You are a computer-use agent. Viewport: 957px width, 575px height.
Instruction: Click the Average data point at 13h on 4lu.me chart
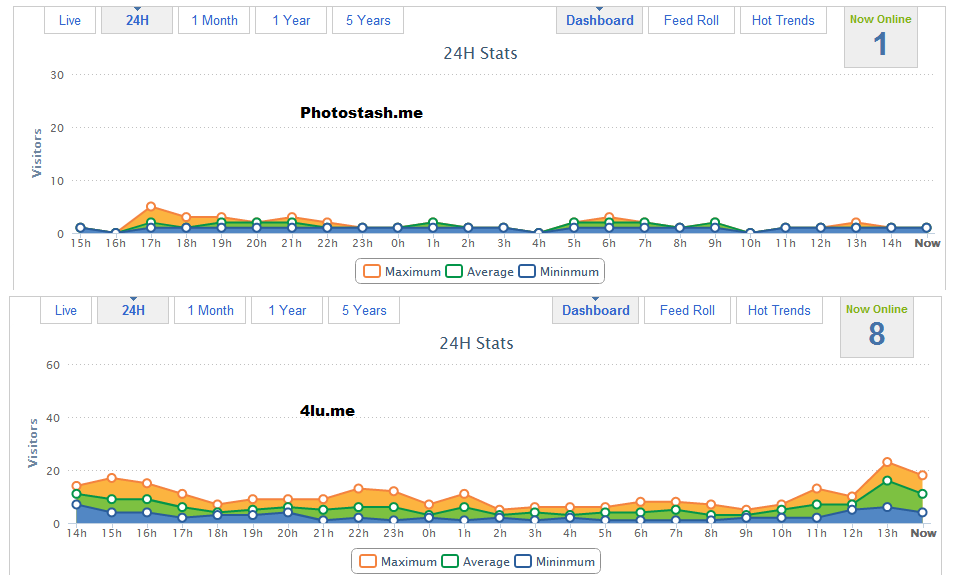click(887, 481)
